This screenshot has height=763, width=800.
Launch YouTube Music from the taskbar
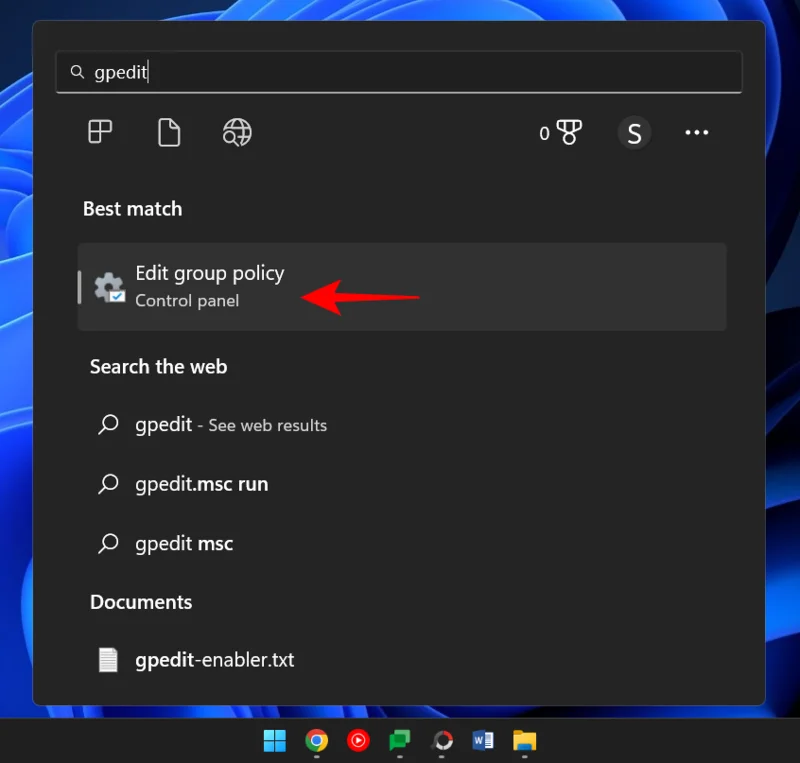[x=358, y=741]
